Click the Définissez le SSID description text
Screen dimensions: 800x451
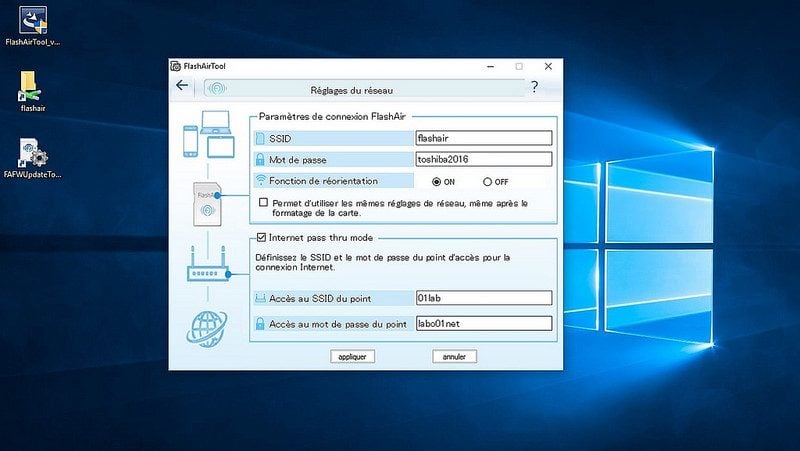(x=383, y=262)
